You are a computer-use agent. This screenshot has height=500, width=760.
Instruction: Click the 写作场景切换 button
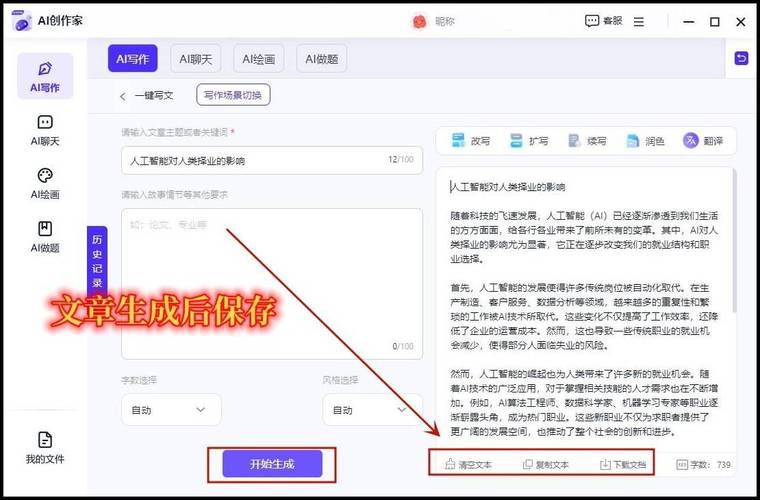(233, 95)
